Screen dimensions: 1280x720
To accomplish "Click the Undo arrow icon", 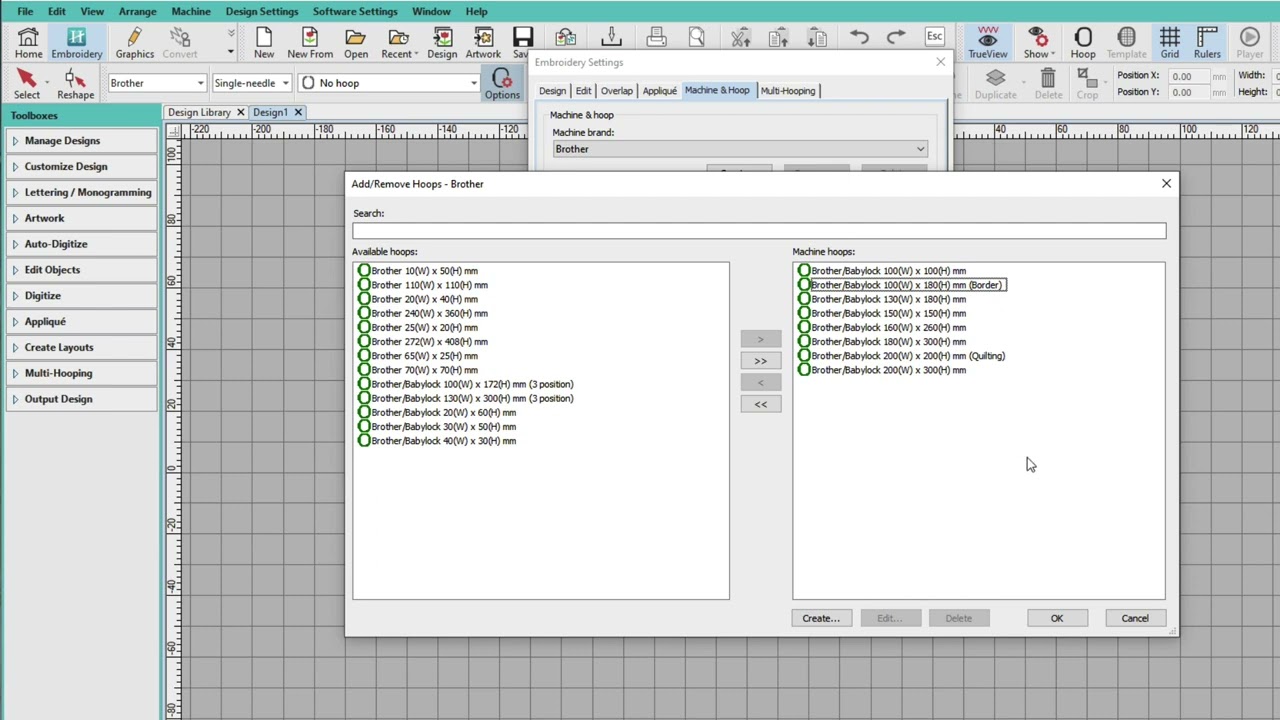I will (860, 38).
